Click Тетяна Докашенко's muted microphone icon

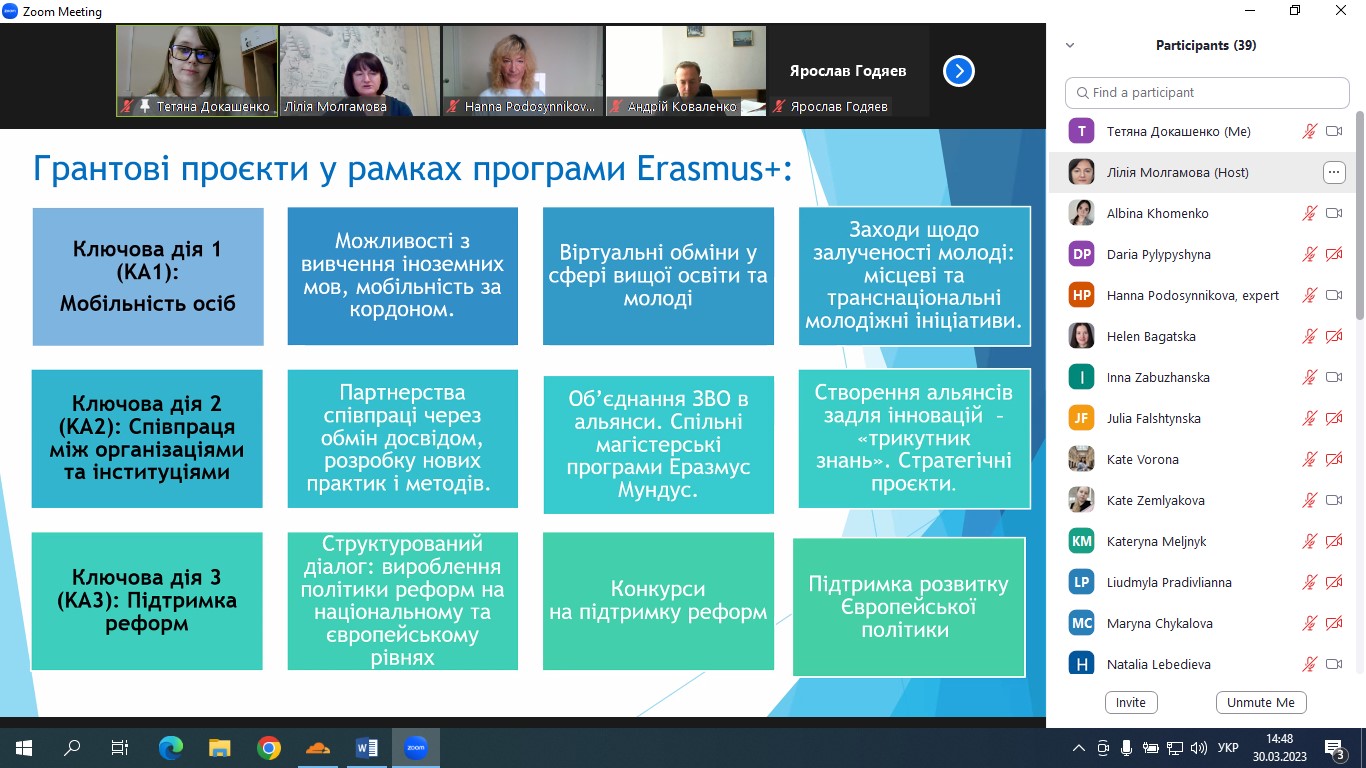pyautogui.click(x=1309, y=131)
